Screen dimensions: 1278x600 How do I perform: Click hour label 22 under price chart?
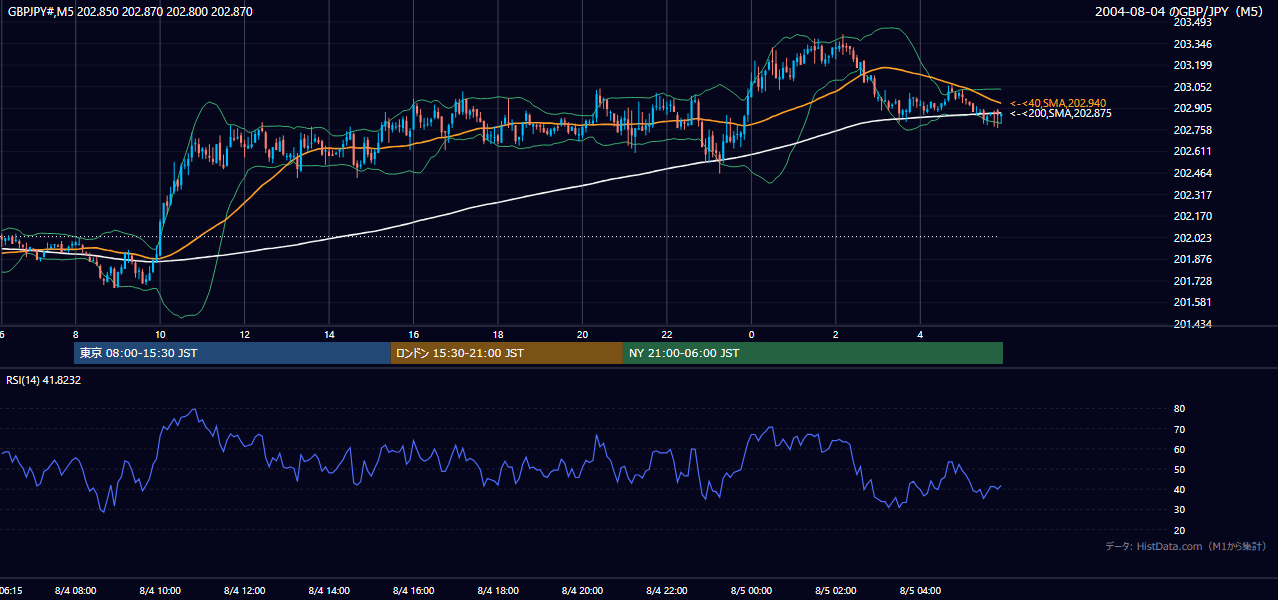(x=667, y=335)
